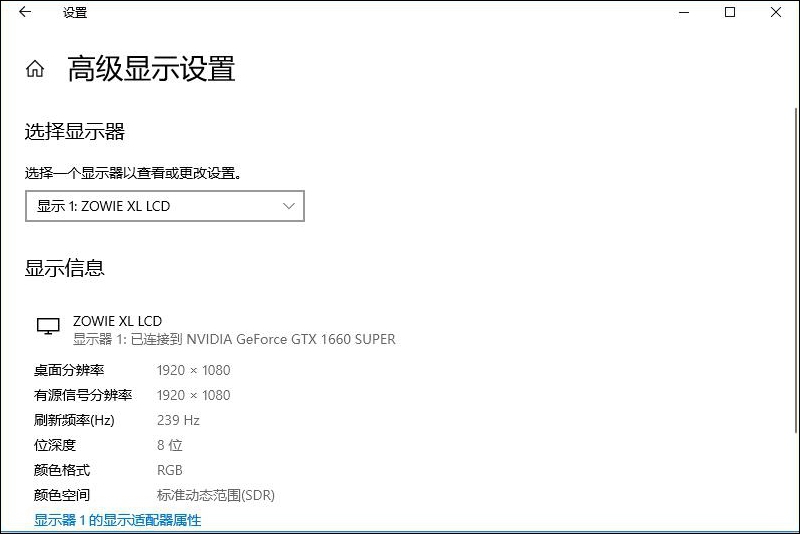Click the 设置 window title text
Viewport: 800px width, 534px height.
click(x=75, y=12)
